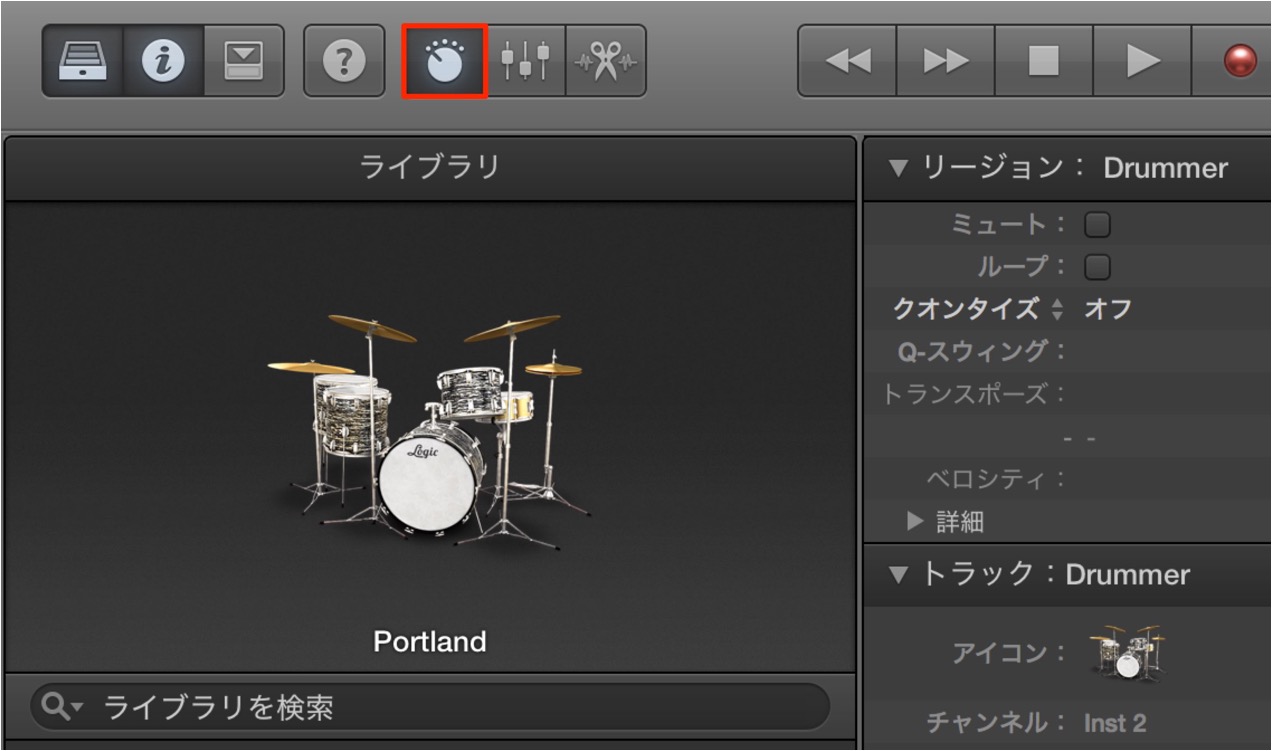Viewport: 1272px width, 751px height.
Task: Open Smart Controls knob button
Action: point(445,61)
